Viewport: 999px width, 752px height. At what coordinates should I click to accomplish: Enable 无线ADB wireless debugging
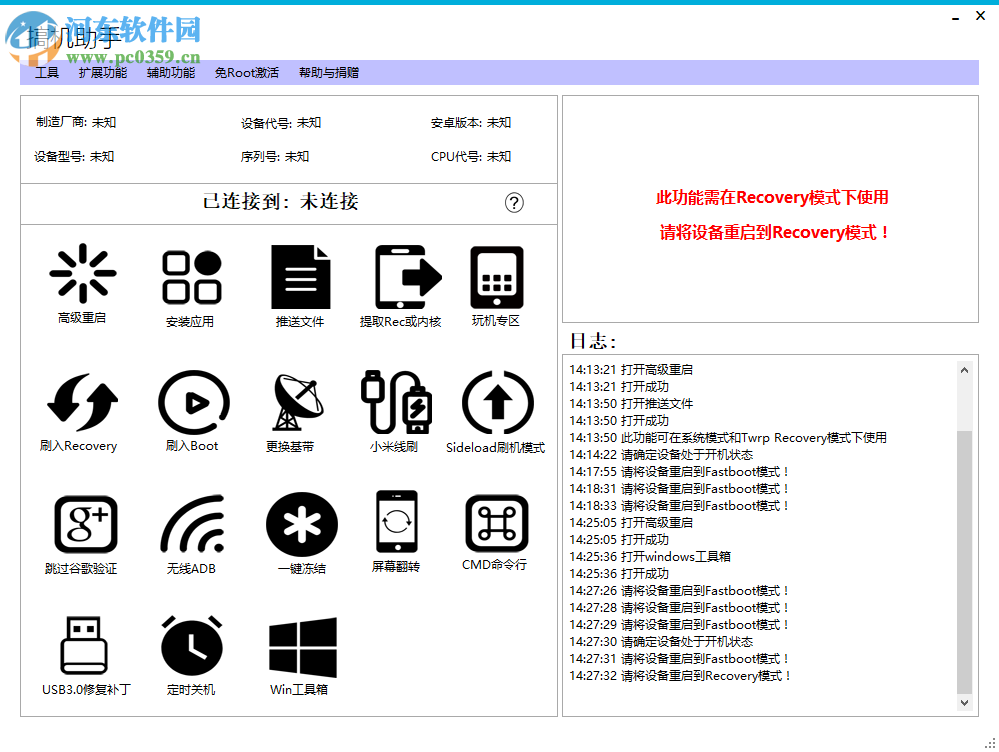click(192, 535)
